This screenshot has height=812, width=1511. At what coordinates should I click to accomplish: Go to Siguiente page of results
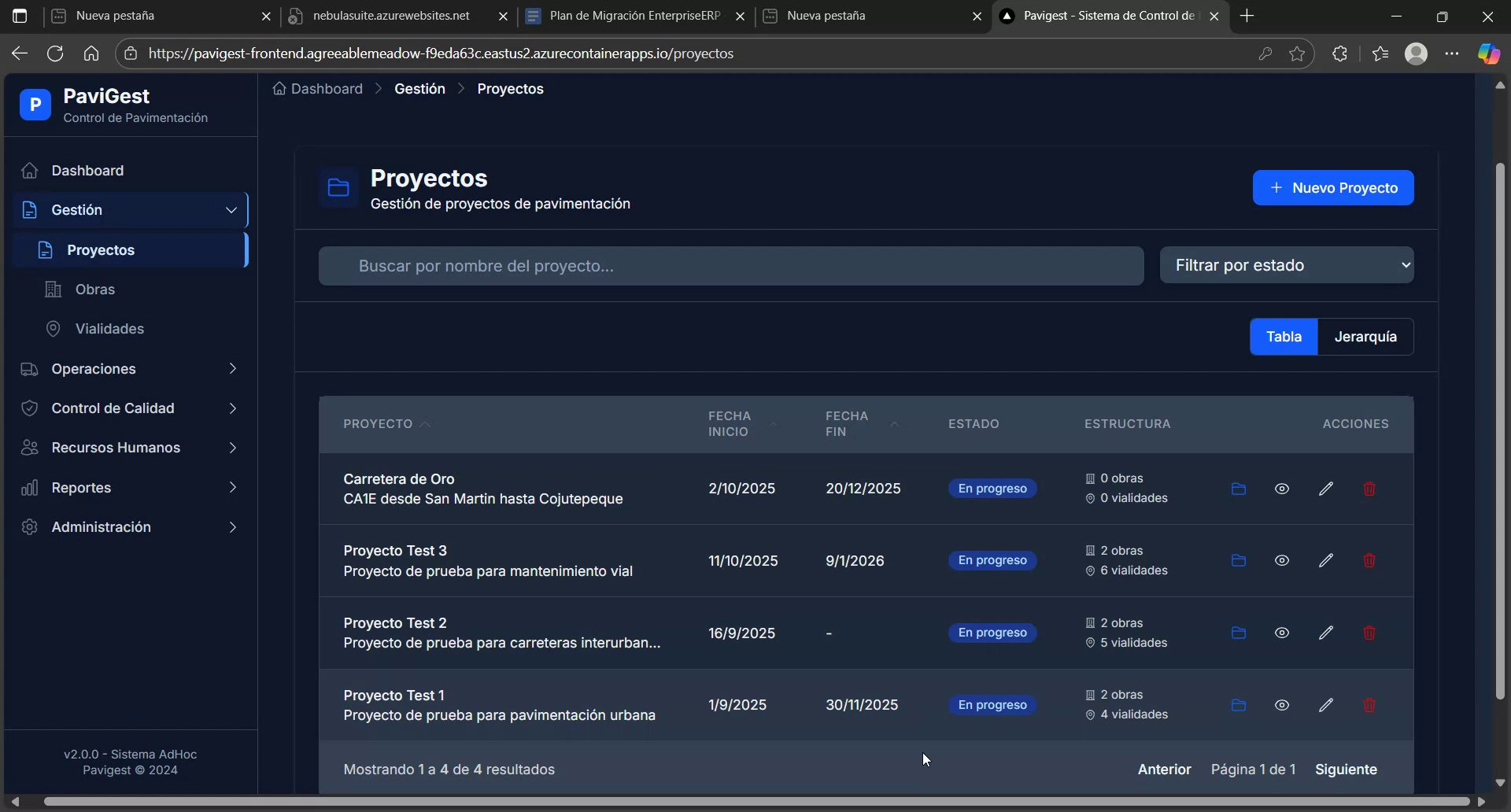point(1346,770)
